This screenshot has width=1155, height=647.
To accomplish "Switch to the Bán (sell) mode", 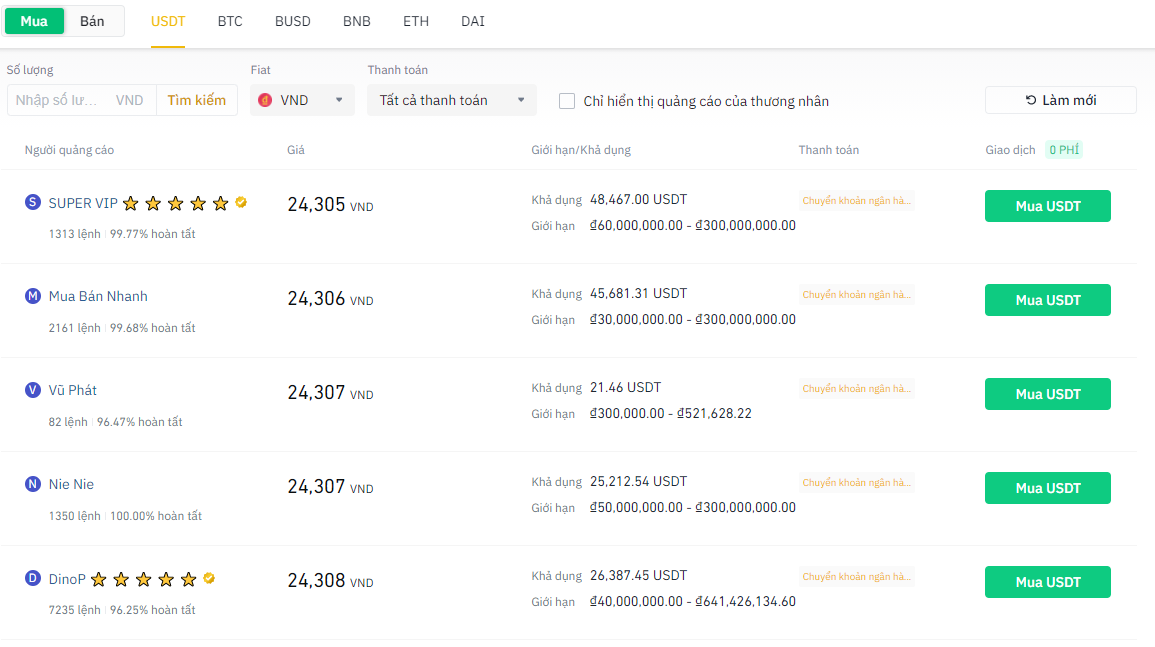I will click(x=92, y=21).
